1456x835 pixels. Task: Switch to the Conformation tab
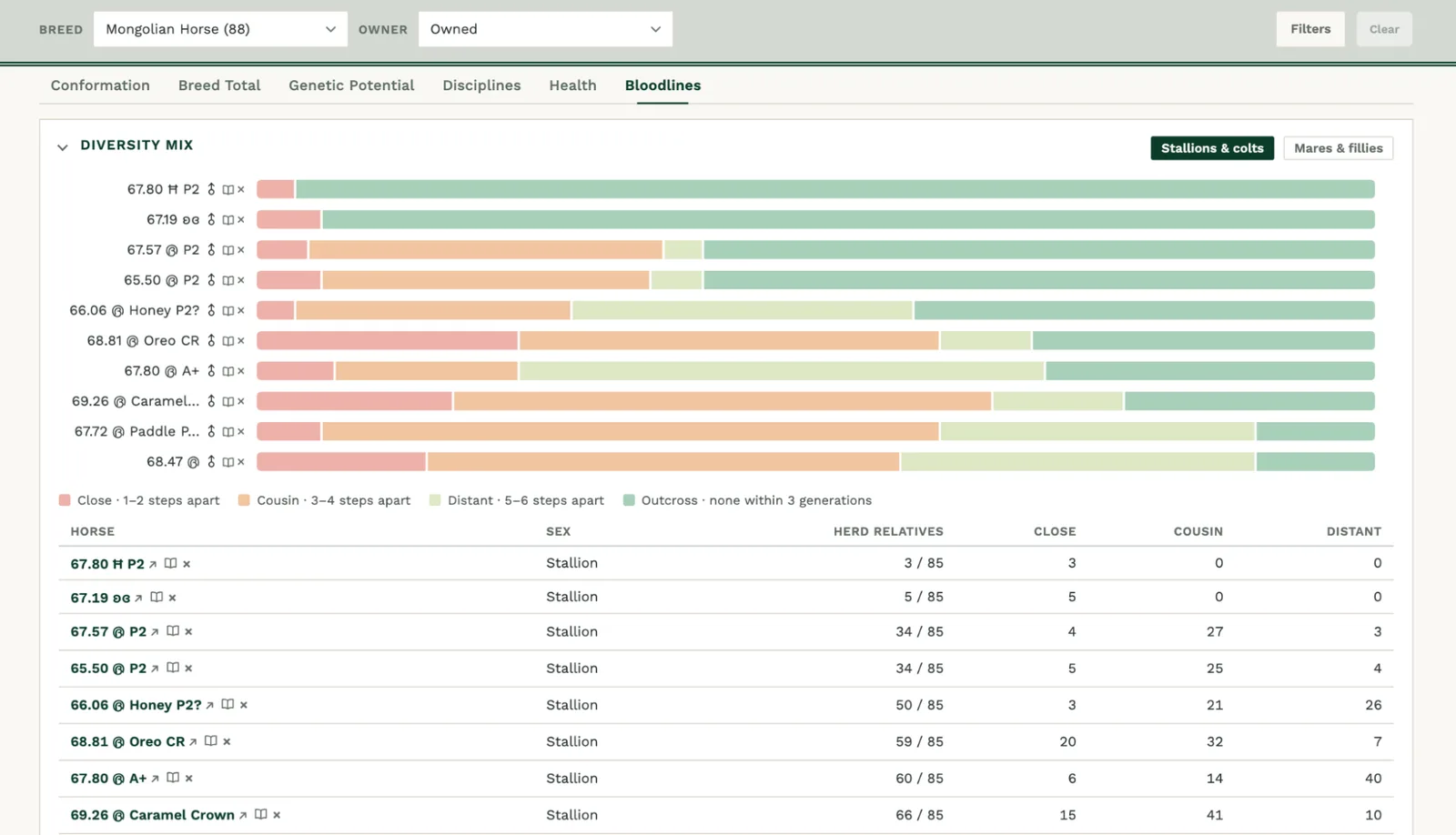coord(100,86)
